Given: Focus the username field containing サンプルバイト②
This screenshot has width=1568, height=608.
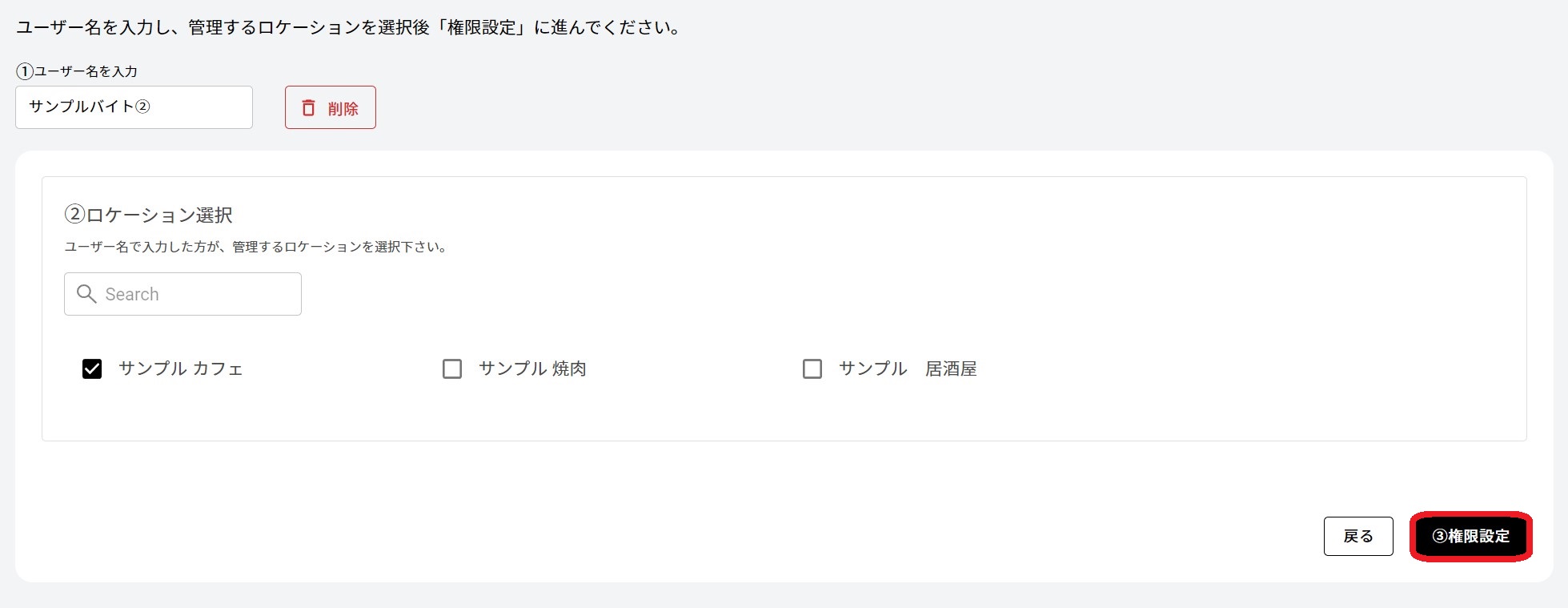Looking at the screenshot, I should pyautogui.click(x=134, y=107).
